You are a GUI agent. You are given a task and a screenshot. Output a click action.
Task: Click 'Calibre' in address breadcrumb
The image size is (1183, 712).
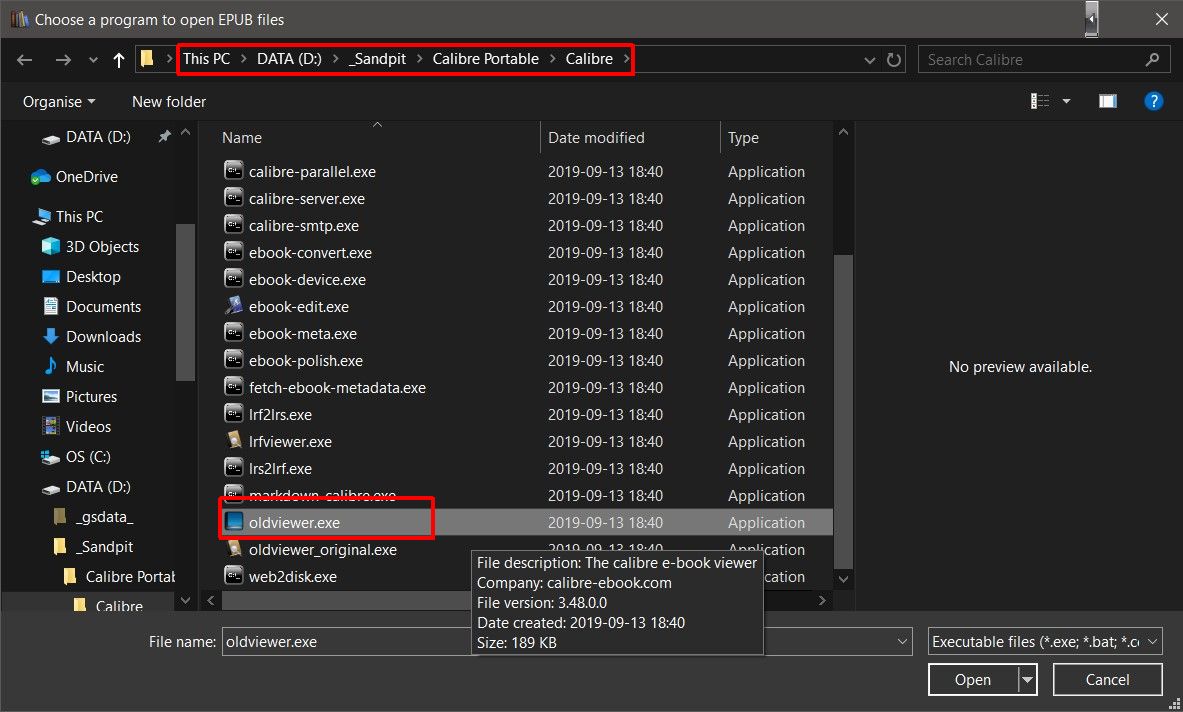589,59
